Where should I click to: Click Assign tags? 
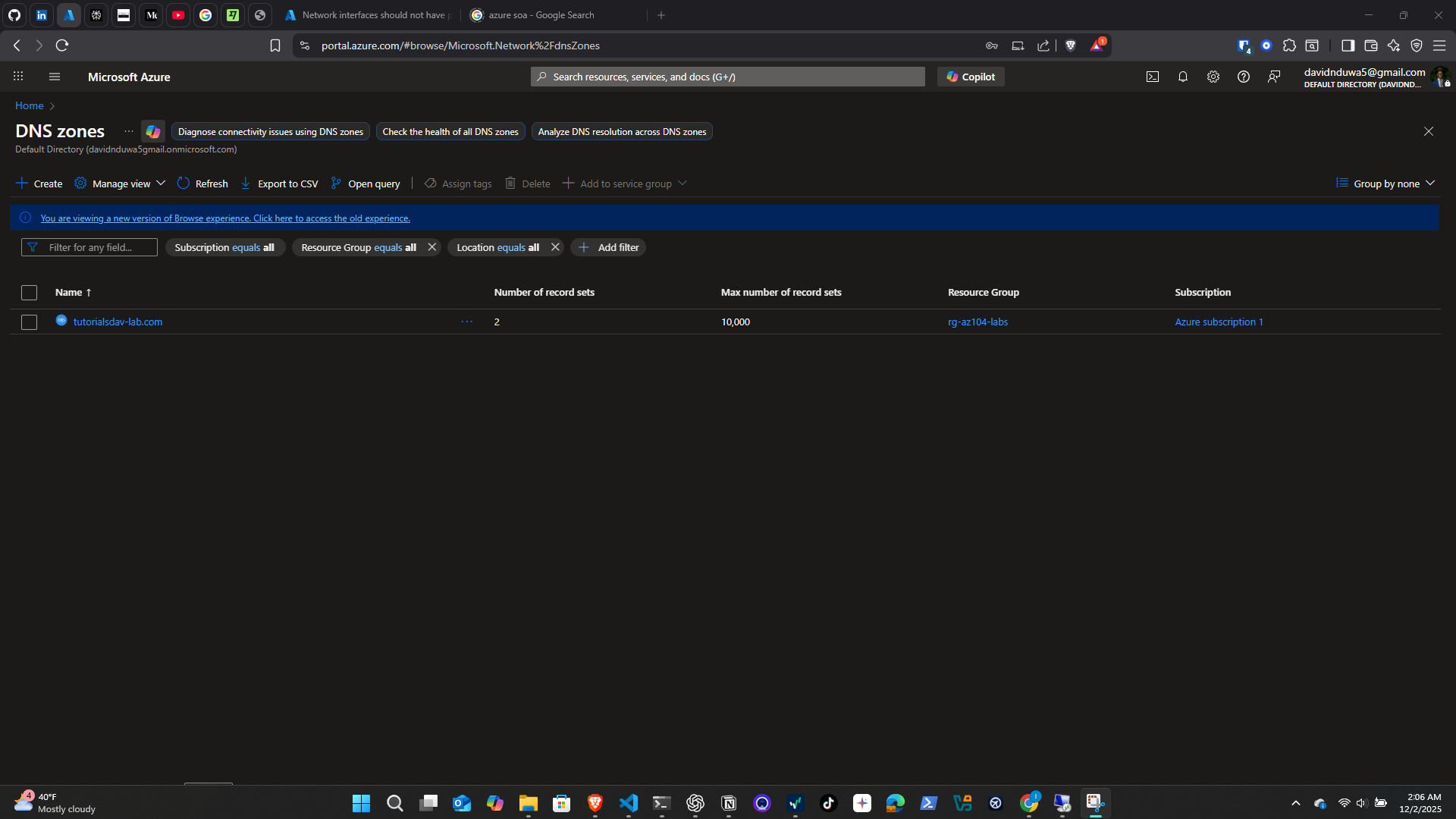(458, 184)
